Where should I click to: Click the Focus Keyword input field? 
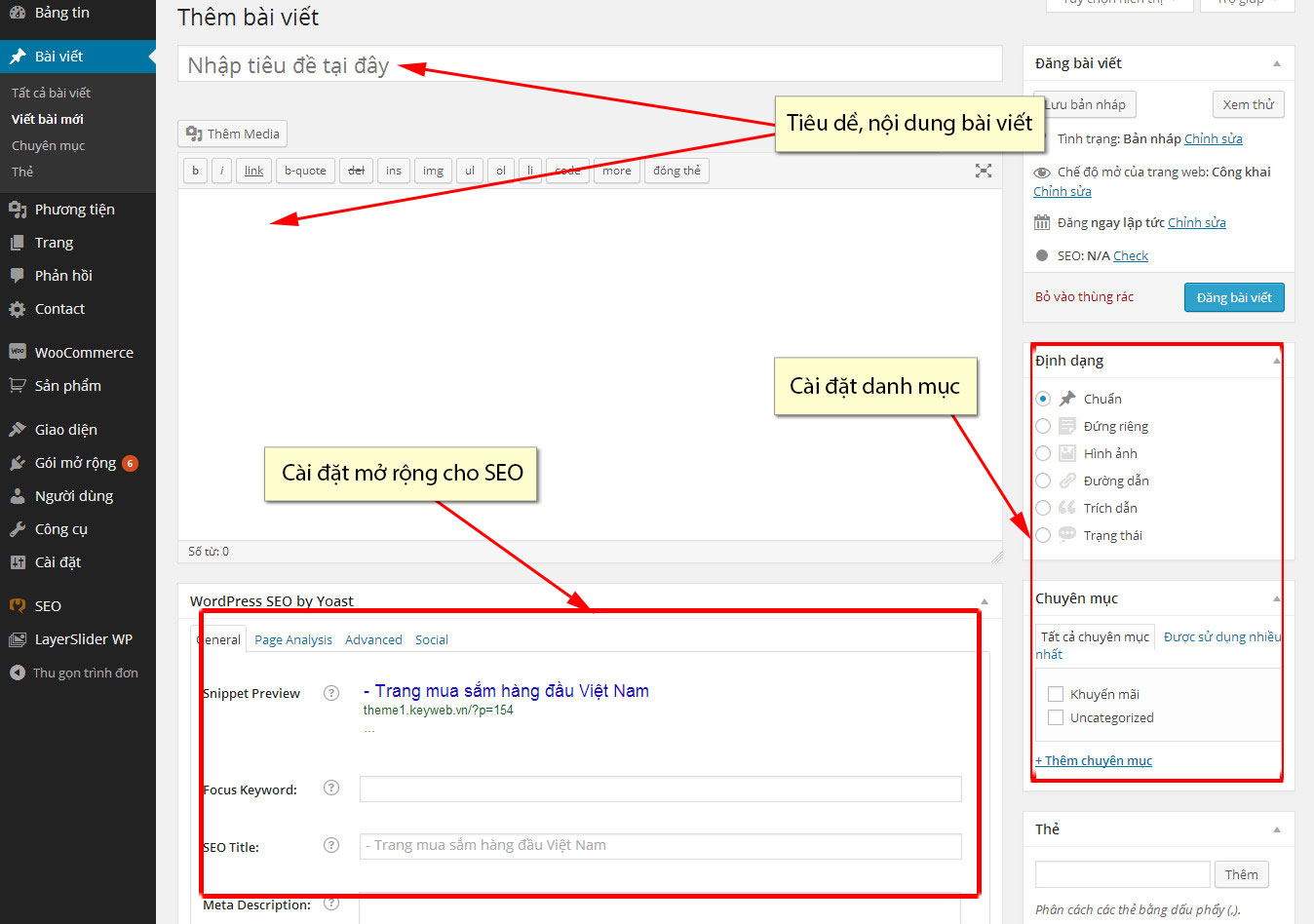click(660, 789)
